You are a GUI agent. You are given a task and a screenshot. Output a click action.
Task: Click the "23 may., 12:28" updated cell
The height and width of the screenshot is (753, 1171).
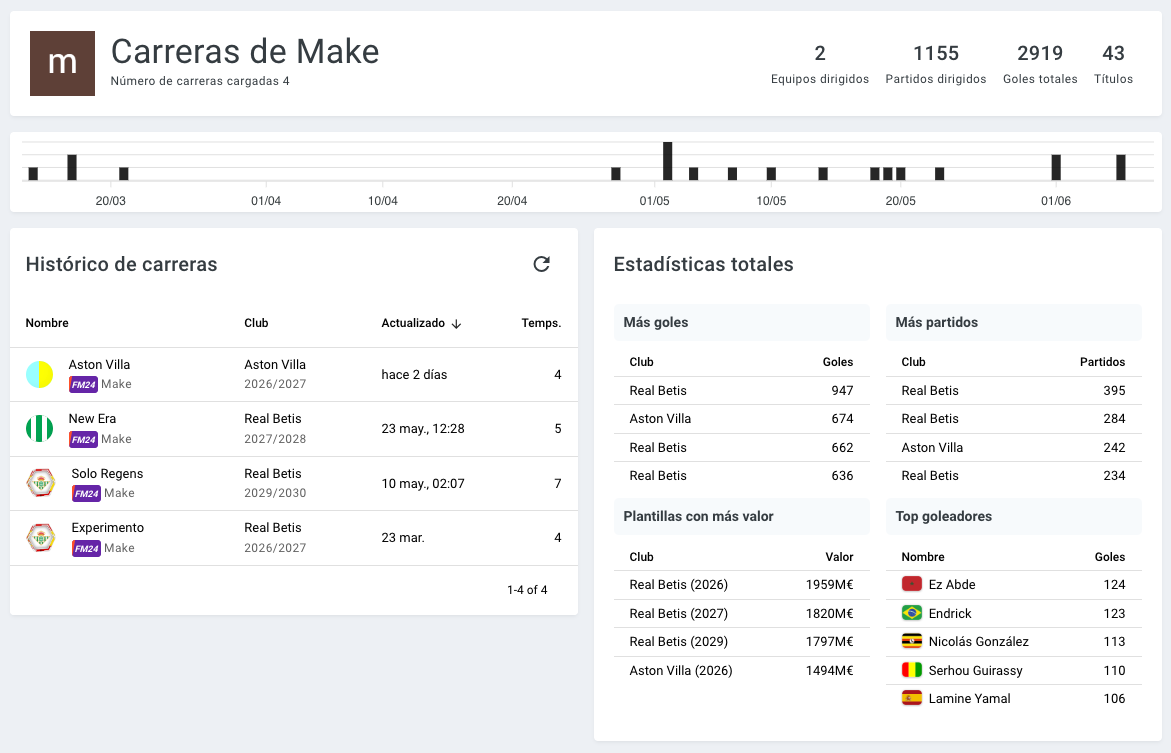423,429
